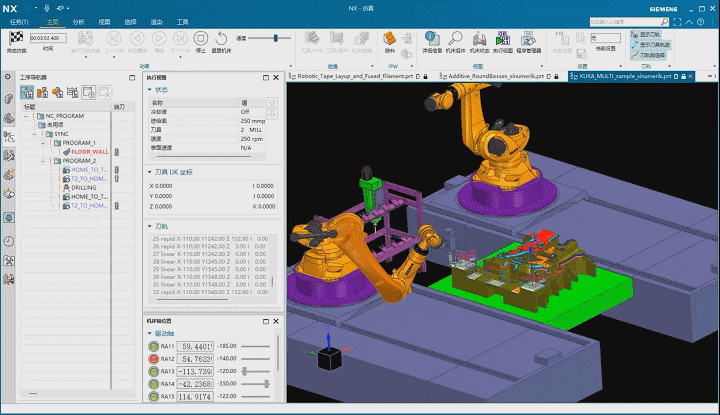Click the grayed-out reverse play triangle button
Viewport: 720px width, 415px height.
[x=137, y=39]
